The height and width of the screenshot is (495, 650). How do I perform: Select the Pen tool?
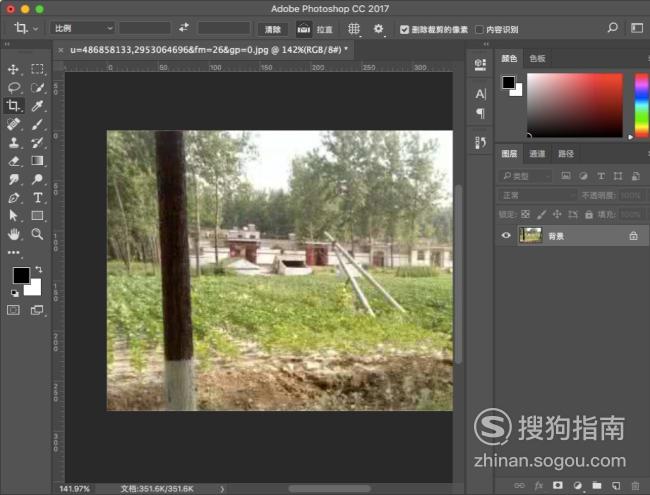coord(13,198)
